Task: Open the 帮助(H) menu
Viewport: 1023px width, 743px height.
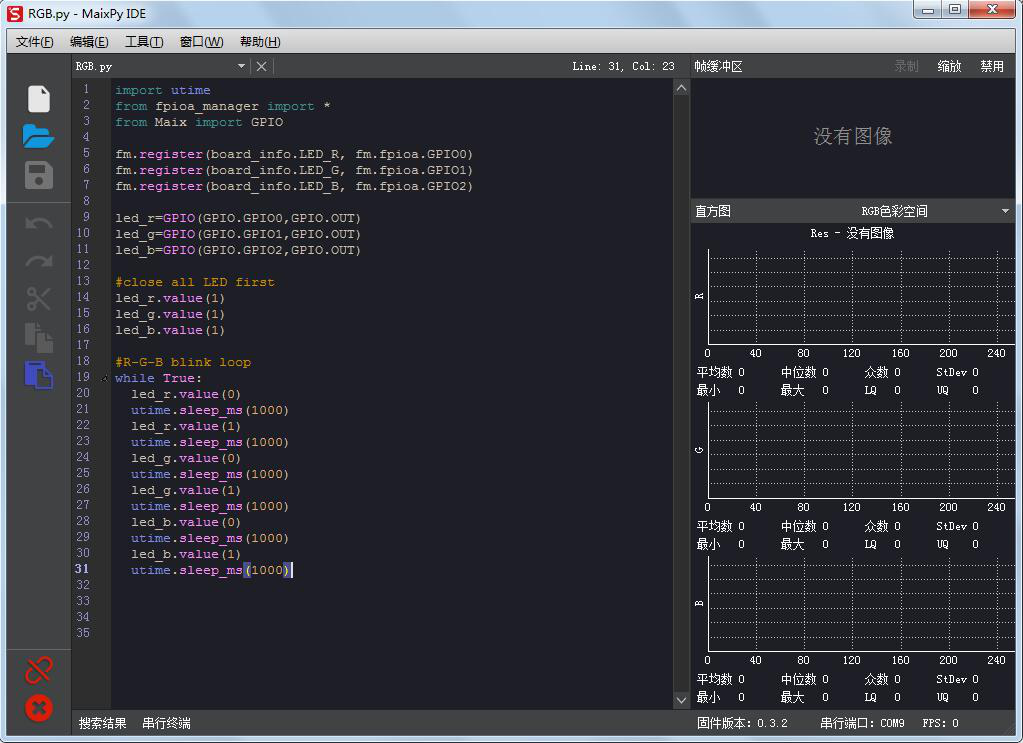Action: (260, 42)
